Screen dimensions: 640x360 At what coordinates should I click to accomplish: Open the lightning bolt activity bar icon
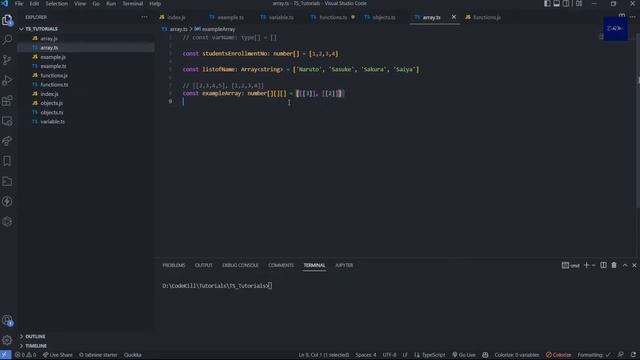pyautogui.click(x=7, y=201)
